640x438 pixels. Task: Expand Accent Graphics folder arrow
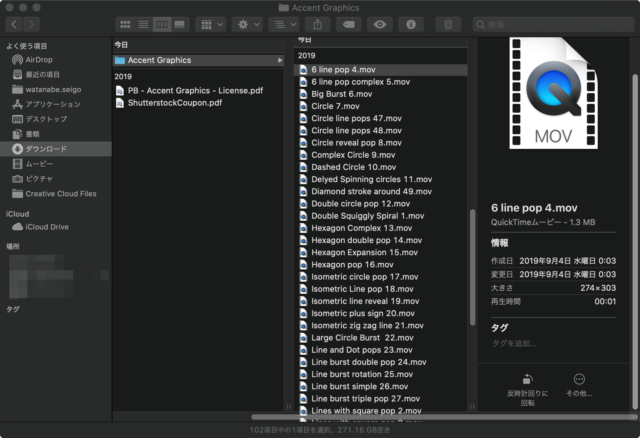pos(280,60)
